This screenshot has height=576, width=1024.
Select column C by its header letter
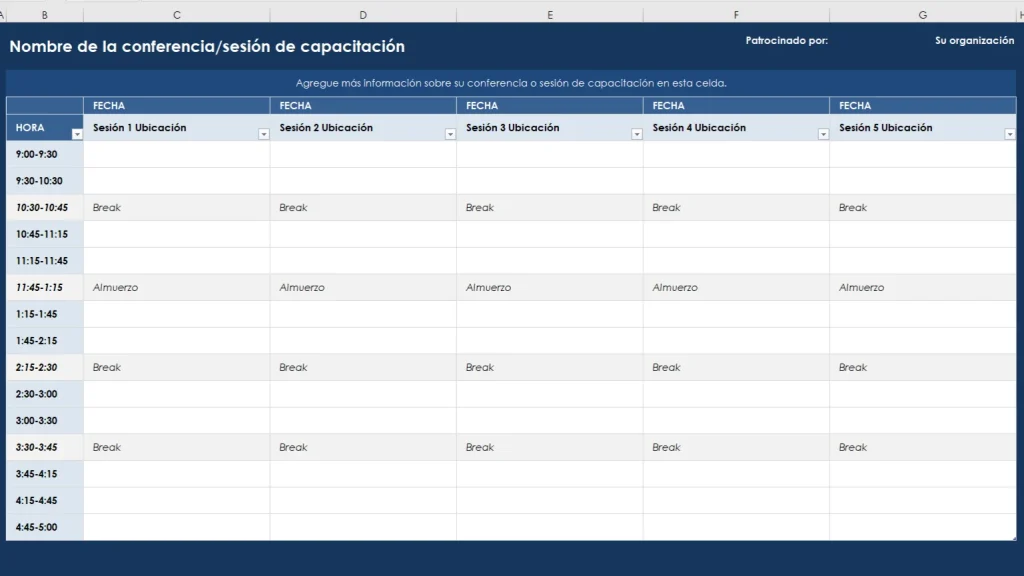[x=176, y=14]
